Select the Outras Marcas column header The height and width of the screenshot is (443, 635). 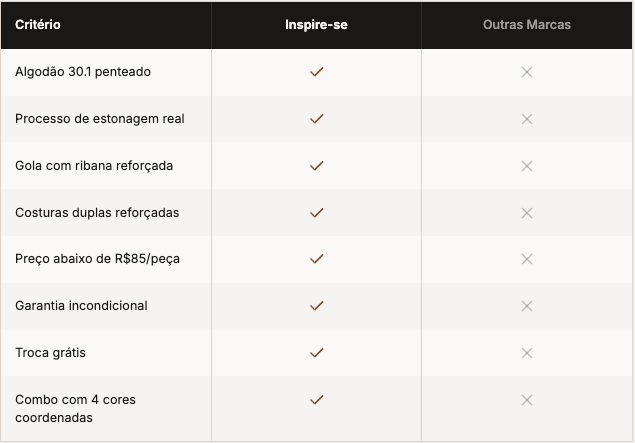(527, 24)
